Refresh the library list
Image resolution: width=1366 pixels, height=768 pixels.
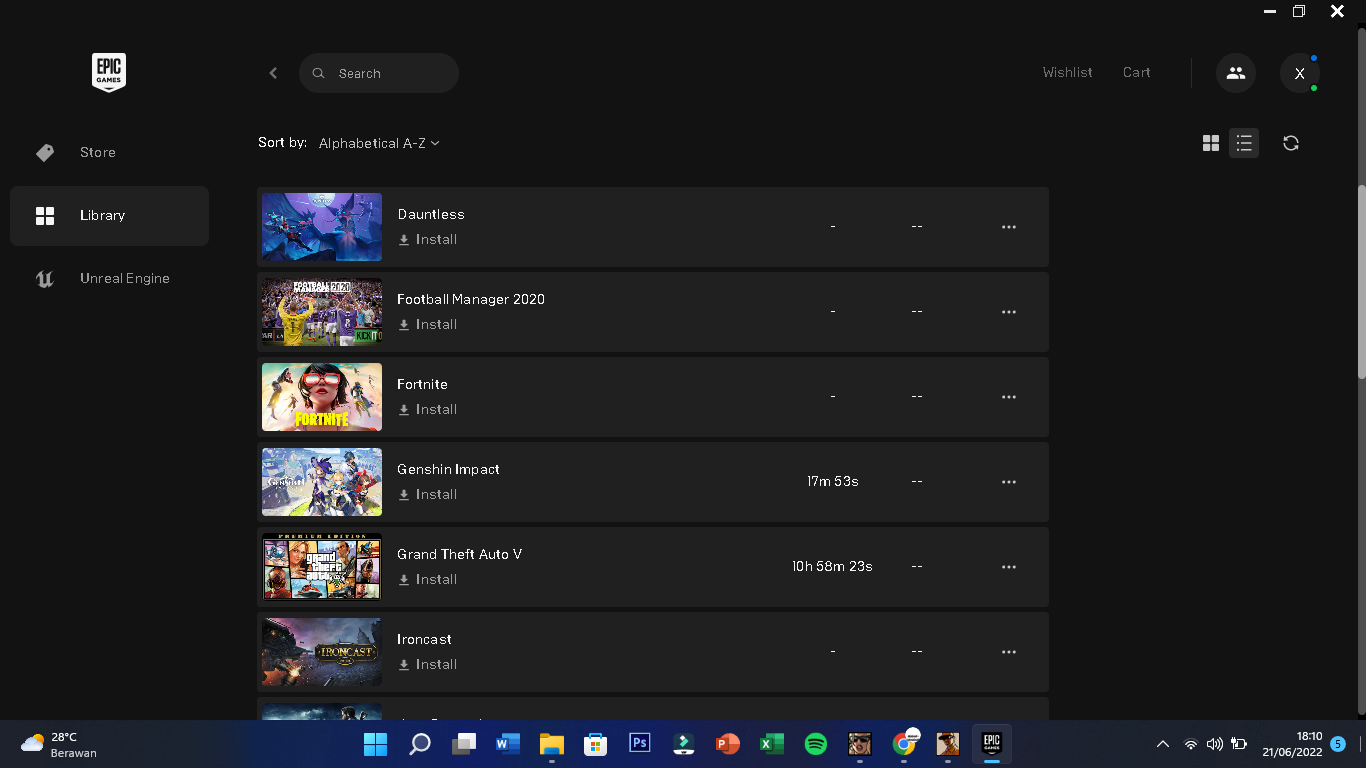[x=1291, y=143]
